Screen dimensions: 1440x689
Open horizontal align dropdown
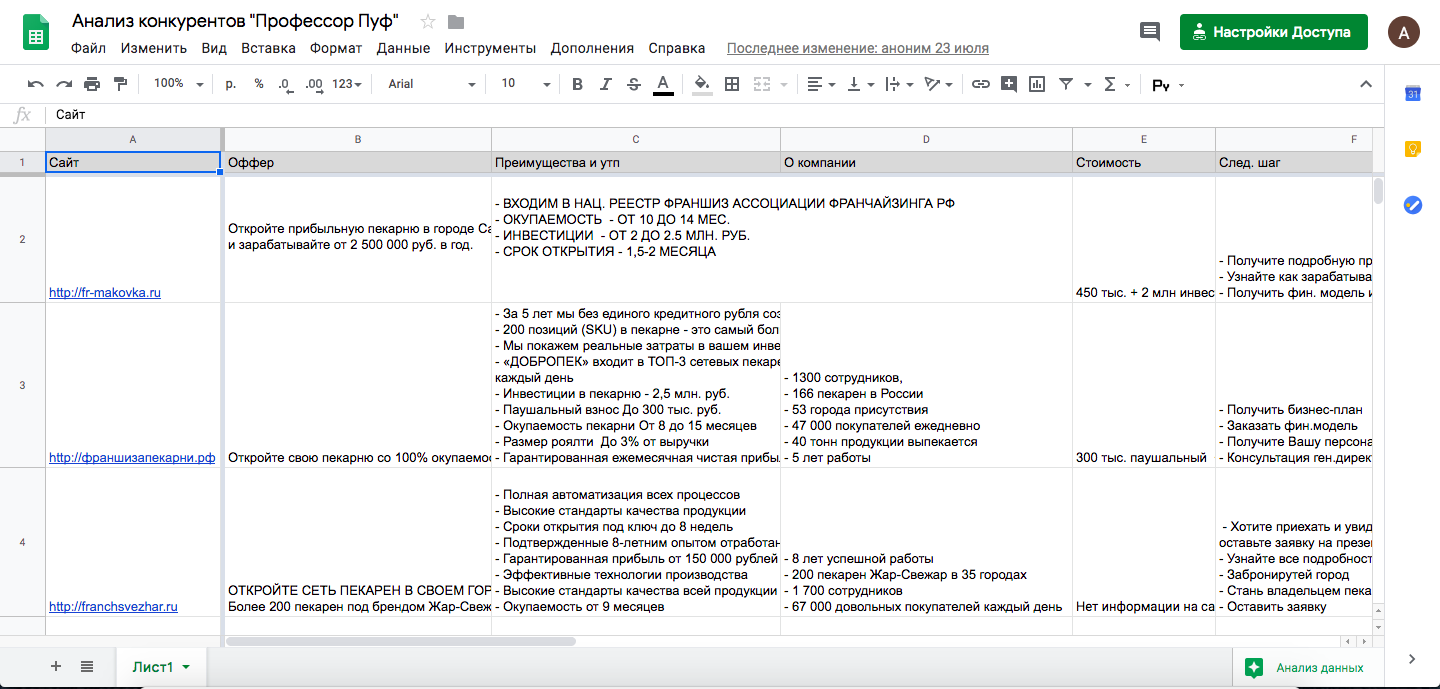821,84
